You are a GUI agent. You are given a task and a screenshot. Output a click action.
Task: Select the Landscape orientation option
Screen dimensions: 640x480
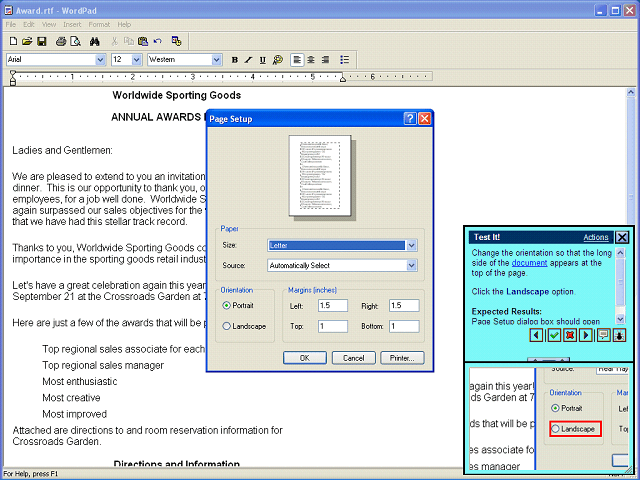(x=227, y=325)
